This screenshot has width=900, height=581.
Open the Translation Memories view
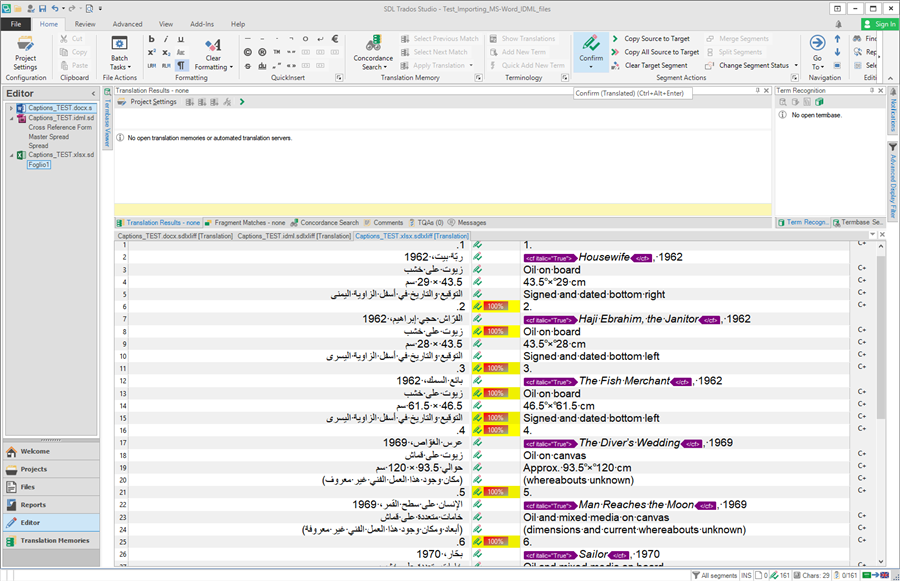[x=51, y=540]
